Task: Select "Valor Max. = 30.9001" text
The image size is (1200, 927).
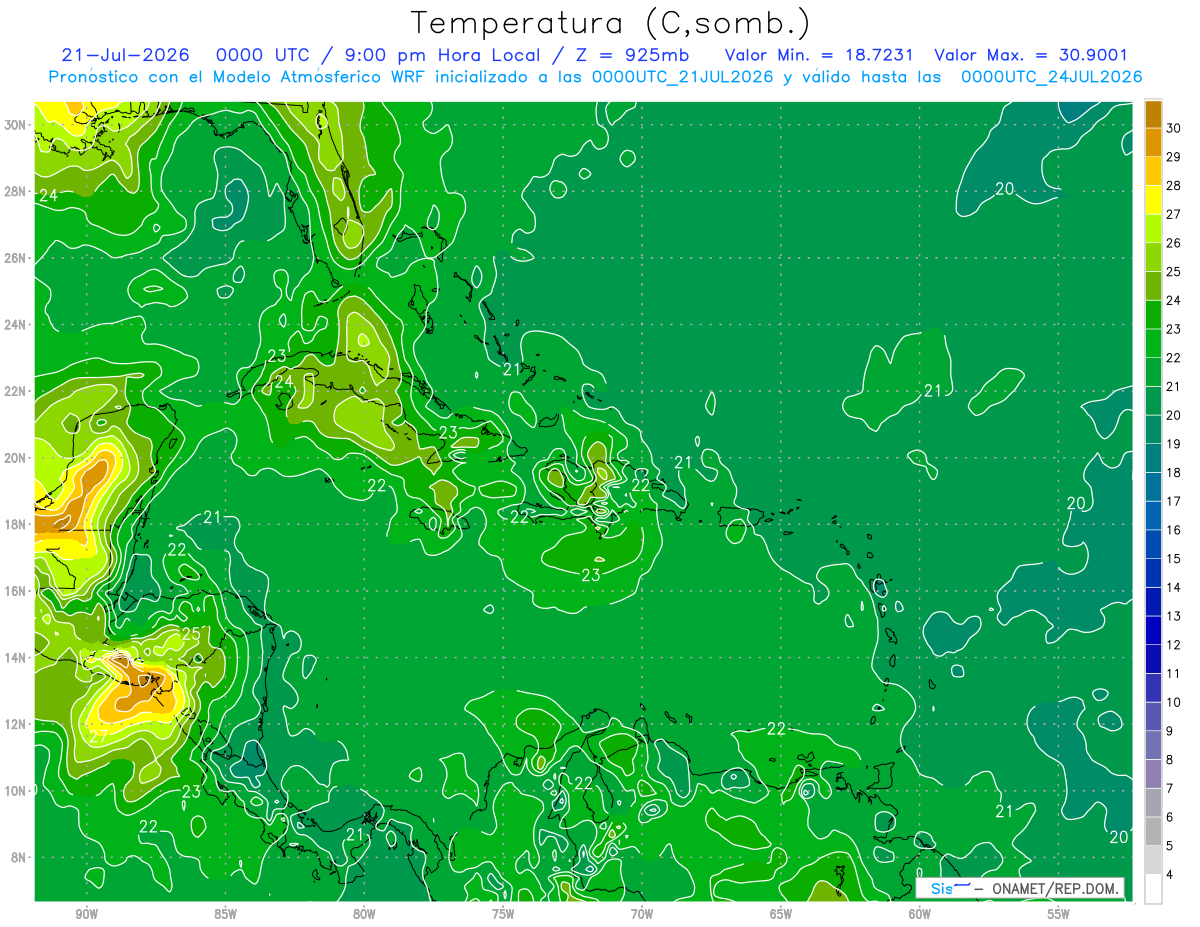Action: pos(1030,55)
